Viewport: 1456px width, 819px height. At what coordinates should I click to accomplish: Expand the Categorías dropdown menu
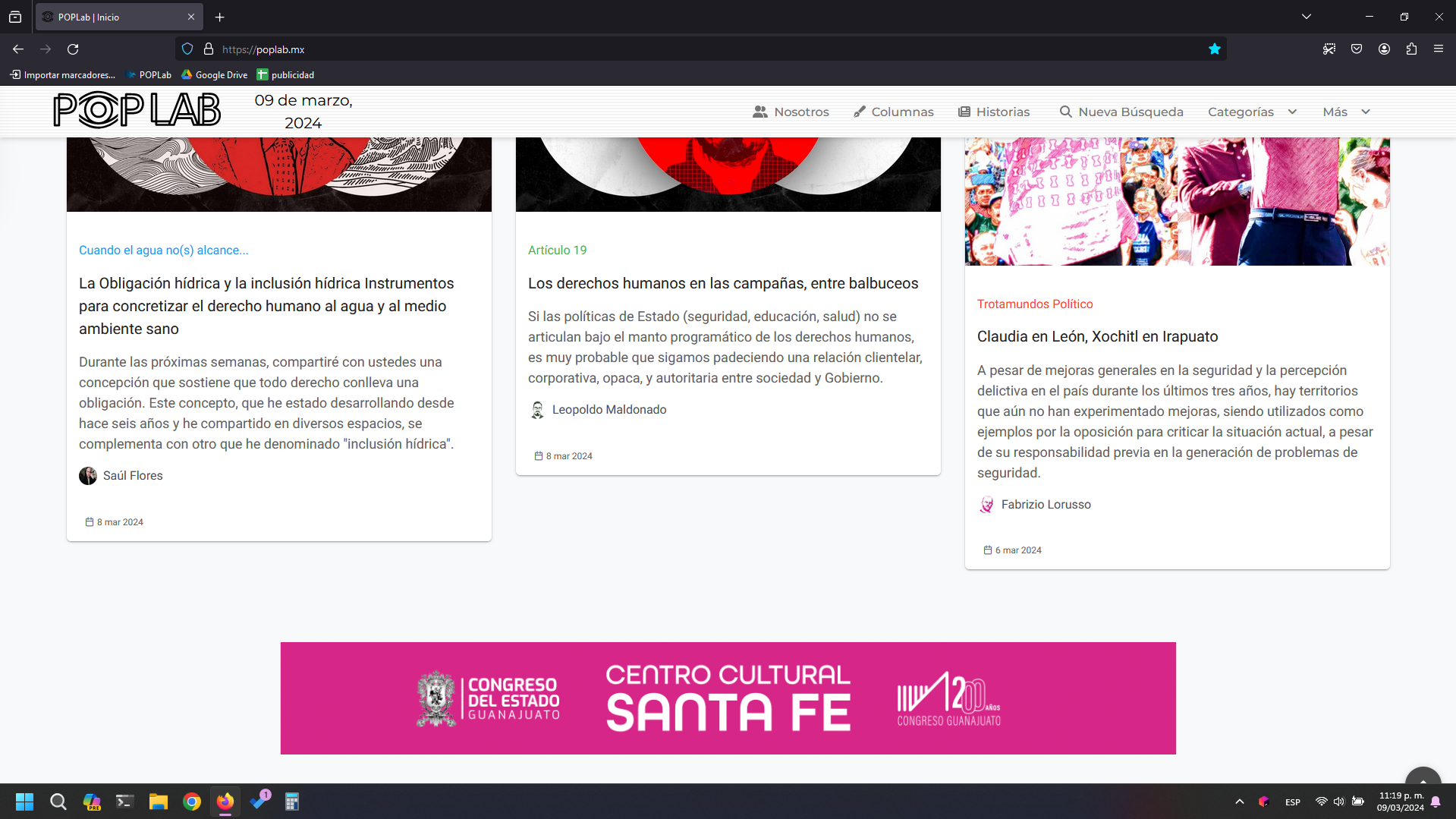tap(1252, 112)
